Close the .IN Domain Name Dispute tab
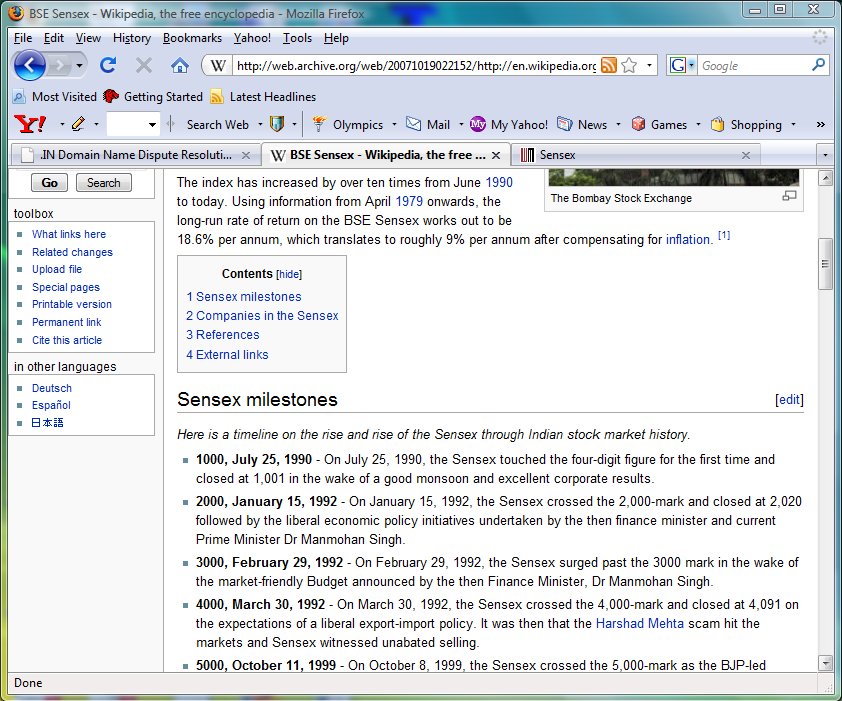 click(x=245, y=155)
